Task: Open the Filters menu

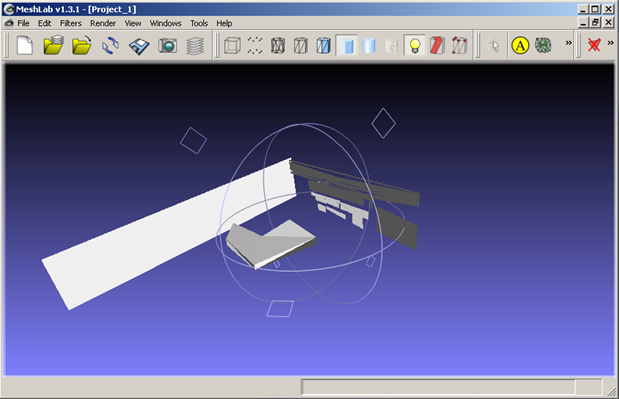Action: pyautogui.click(x=71, y=23)
